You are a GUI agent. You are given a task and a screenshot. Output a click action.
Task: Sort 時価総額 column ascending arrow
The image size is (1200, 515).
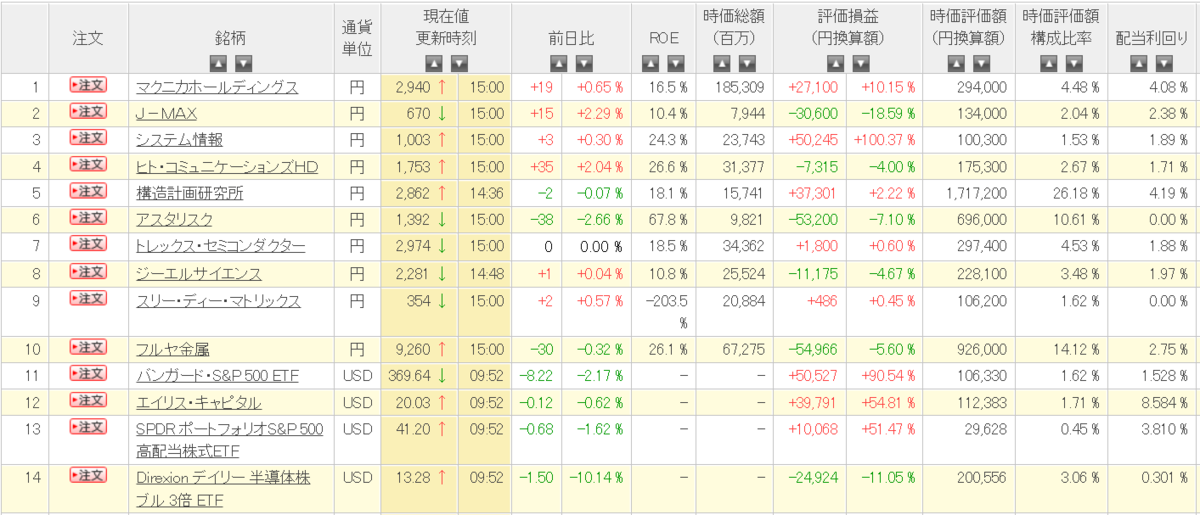click(721, 64)
